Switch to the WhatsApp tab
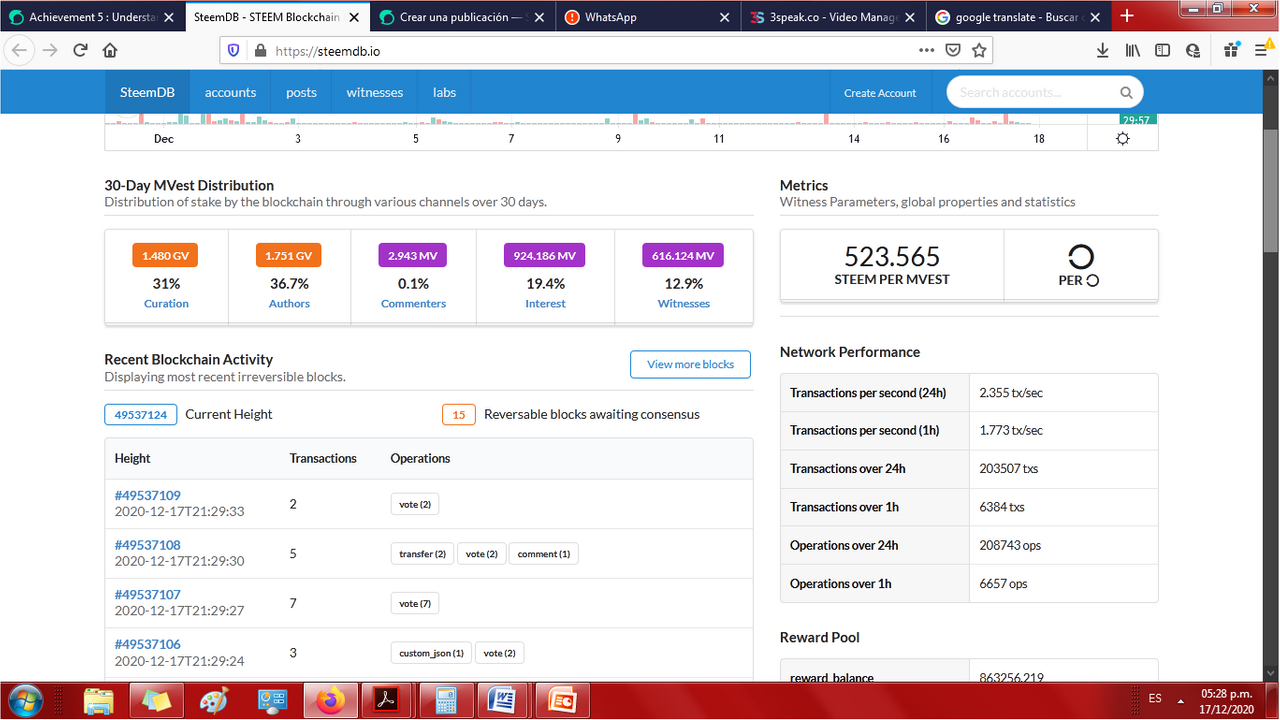The image size is (1280, 720). tap(646, 17)
